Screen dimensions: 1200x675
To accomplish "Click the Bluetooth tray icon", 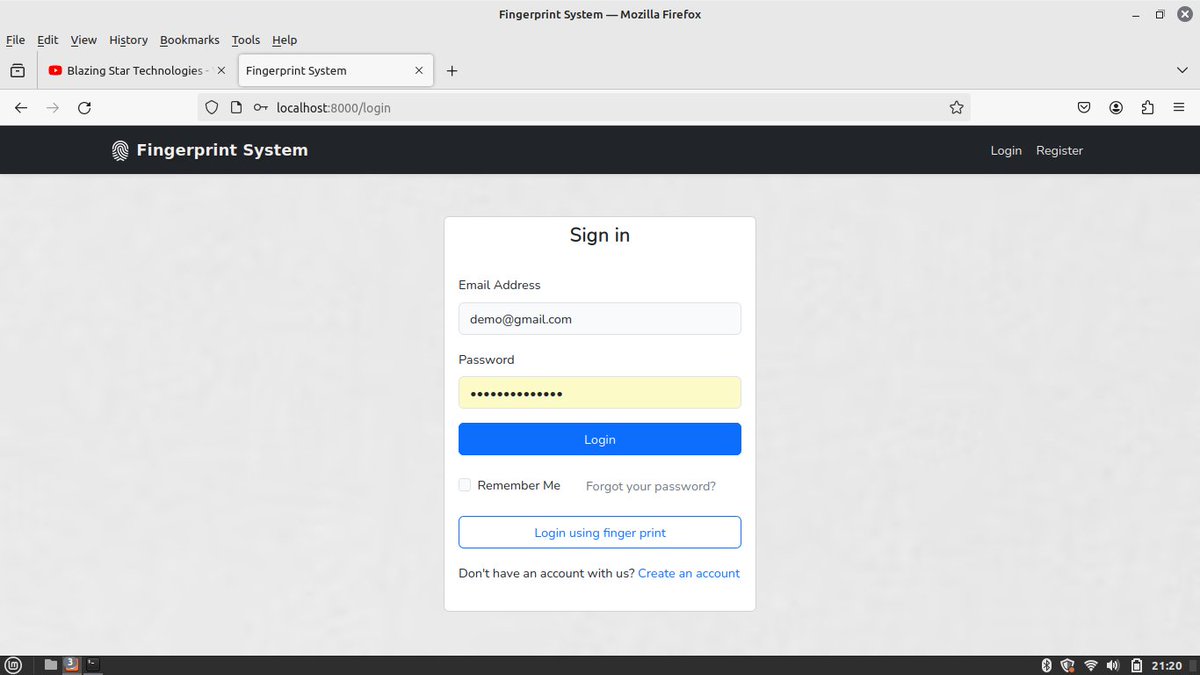I will (1047, 665).
